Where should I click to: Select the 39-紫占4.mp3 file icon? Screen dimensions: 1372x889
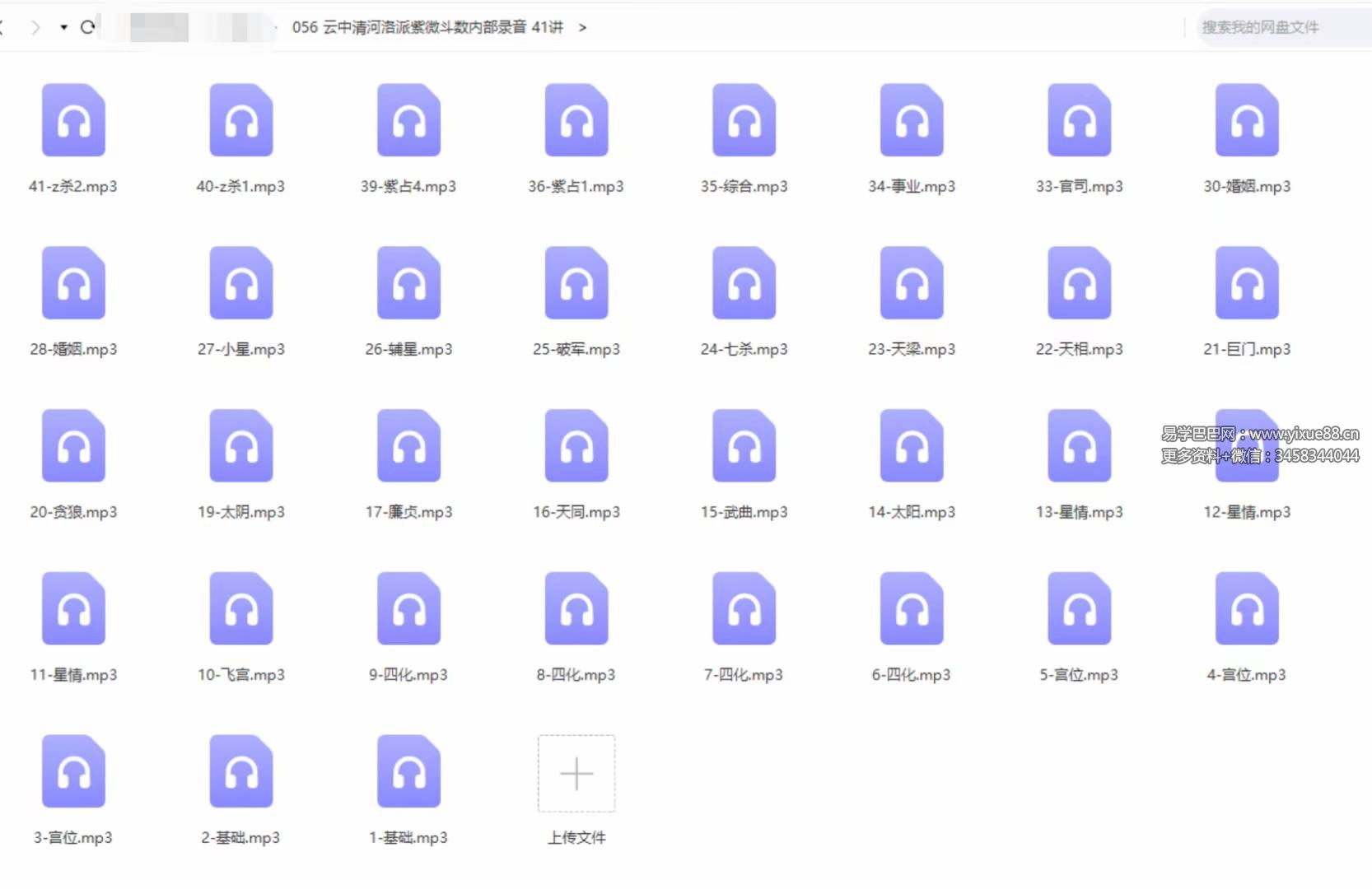[408, 121]
